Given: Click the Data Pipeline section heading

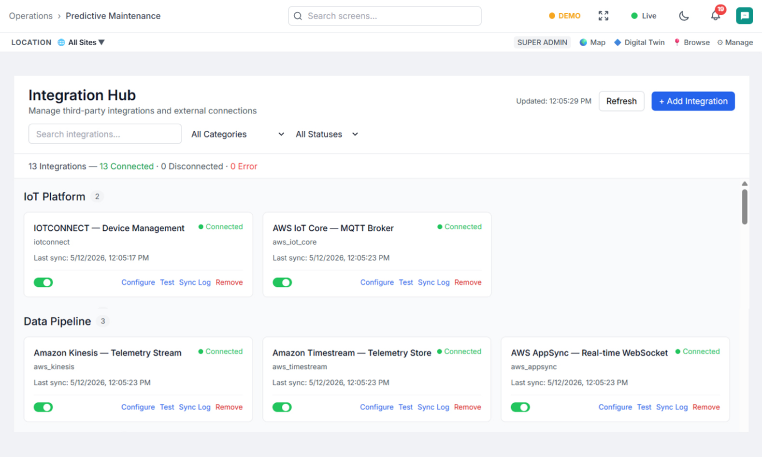Looking at the screenshot, I should (57, 321).
